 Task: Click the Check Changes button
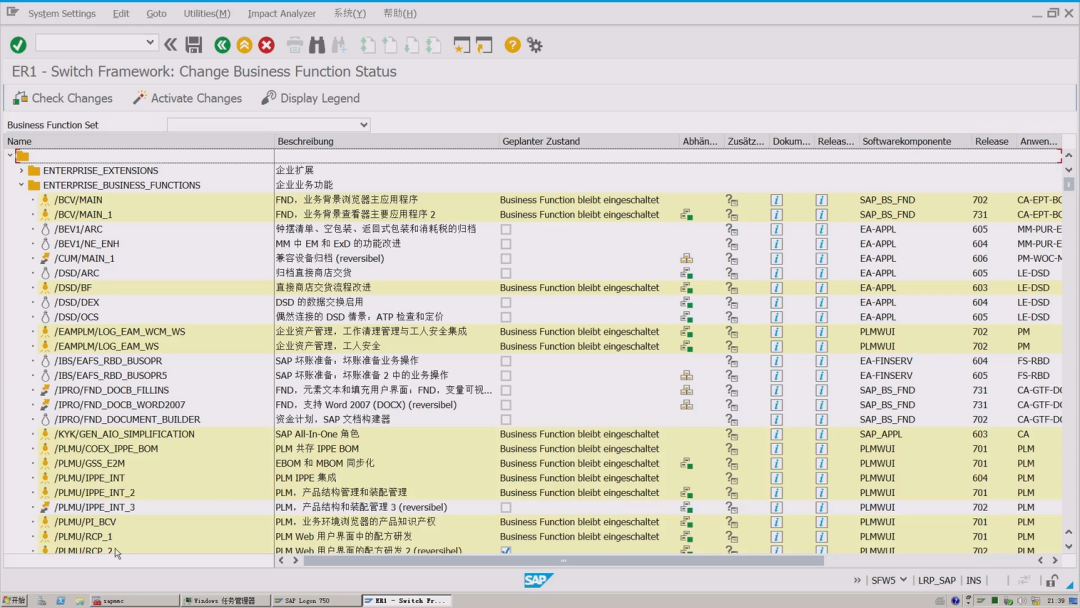(63, 98)
